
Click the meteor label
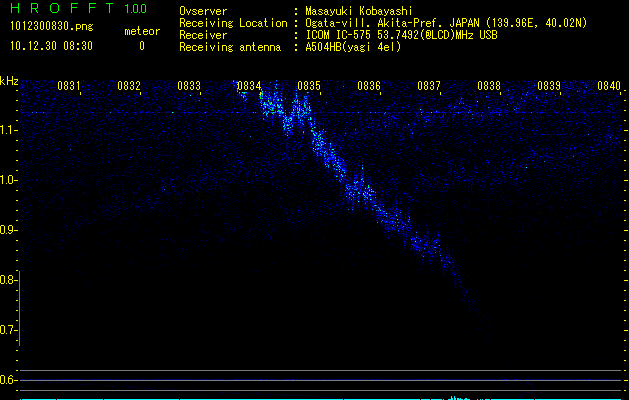coord(142,31)
